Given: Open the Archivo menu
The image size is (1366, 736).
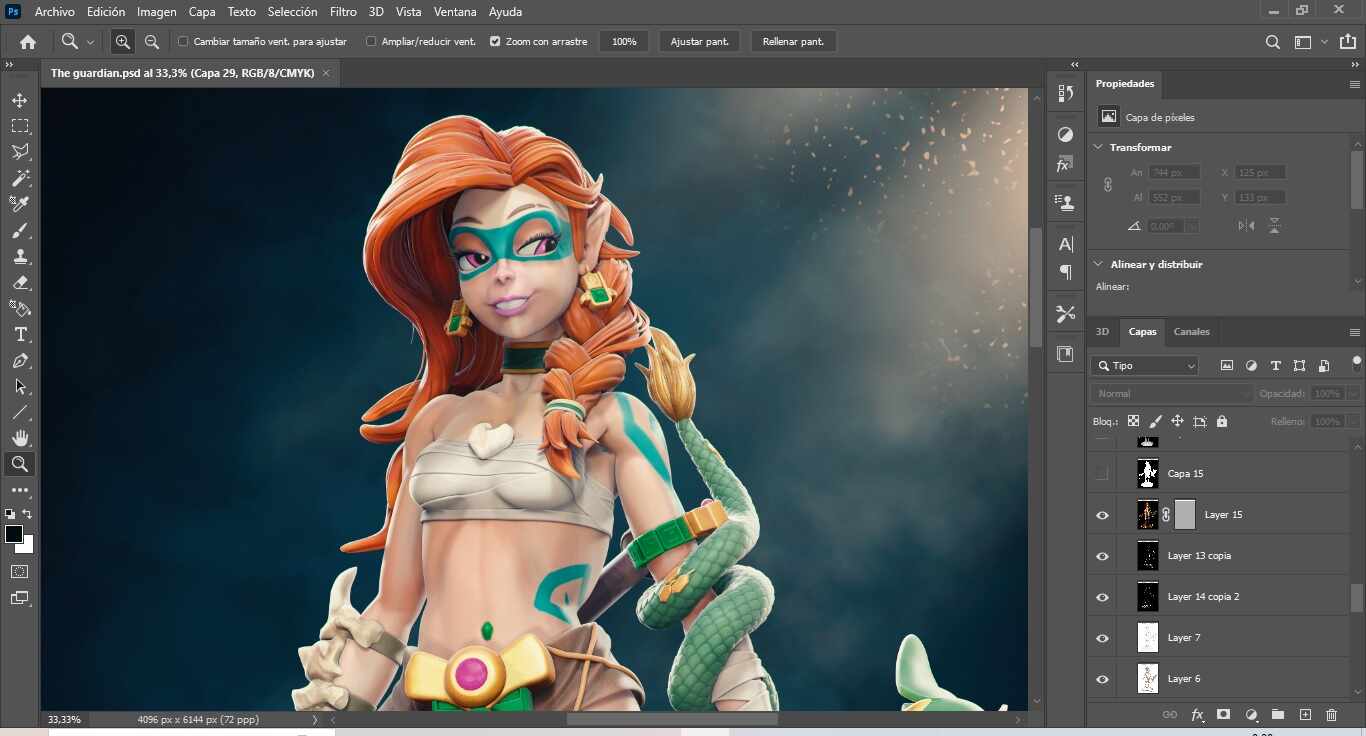Looking at the screenshot, I should 54,12.
